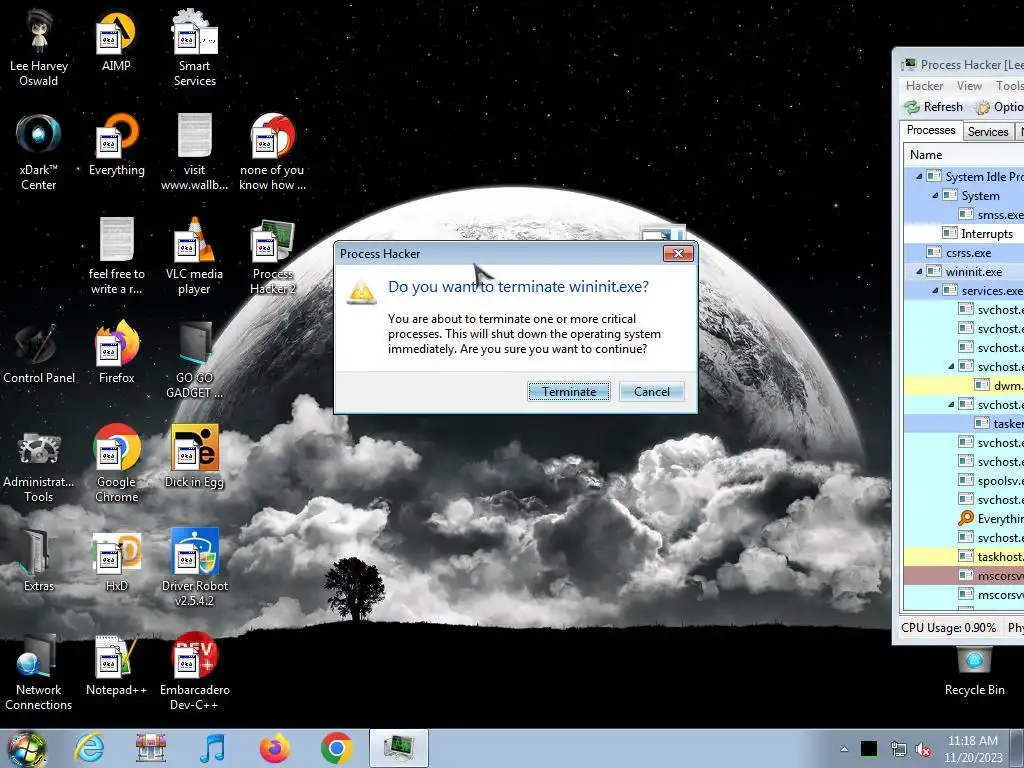Close the Process Hacker confirmation dialog
The image size is (1024, 768).
678,253
